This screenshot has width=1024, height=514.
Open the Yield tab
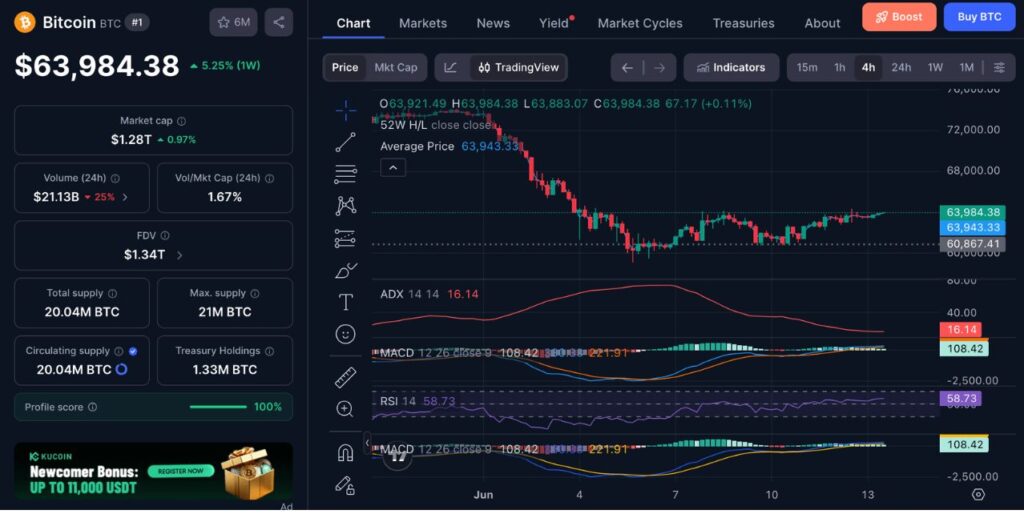point(554,23)
